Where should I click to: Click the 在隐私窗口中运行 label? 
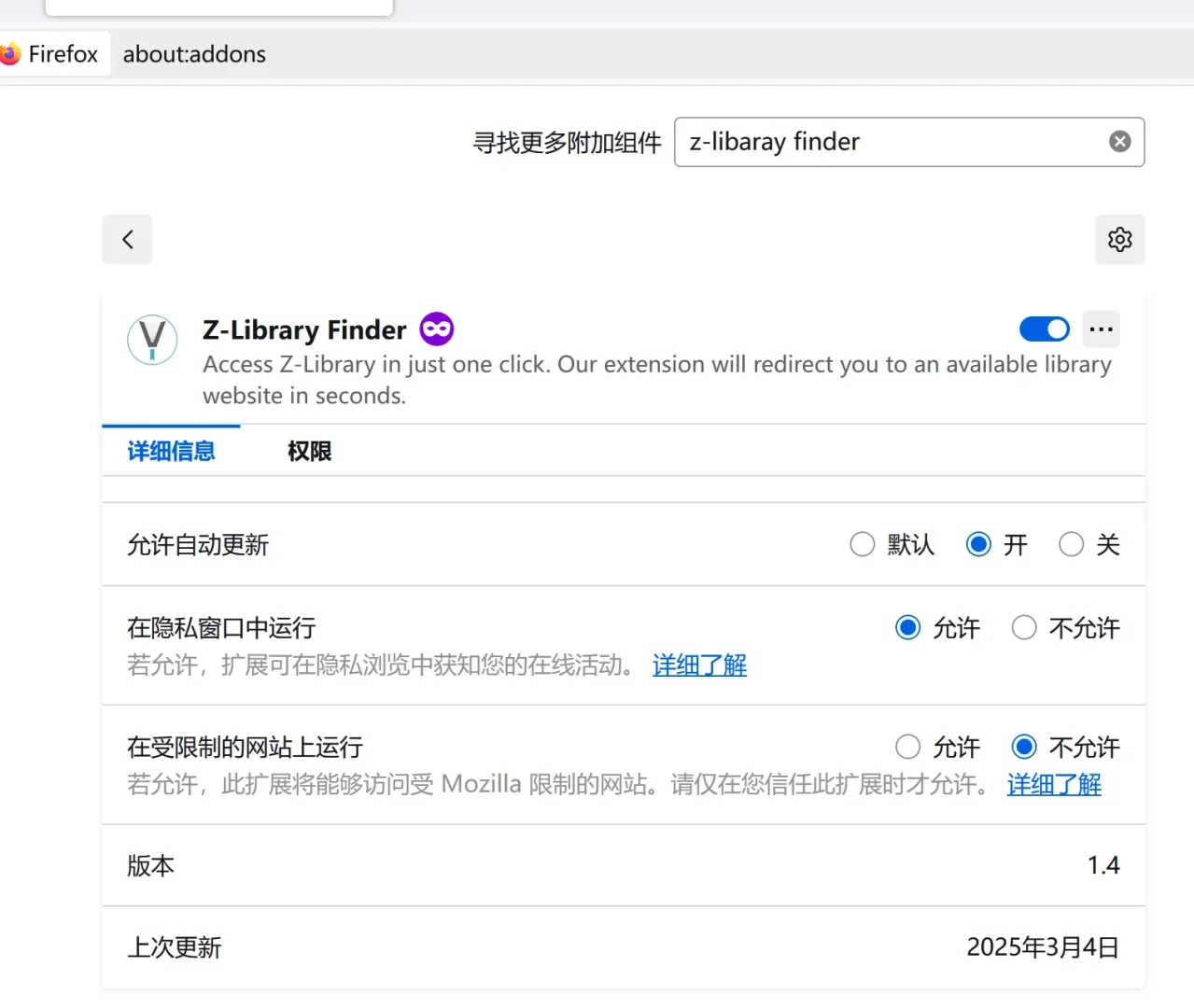tap(221, 628)
